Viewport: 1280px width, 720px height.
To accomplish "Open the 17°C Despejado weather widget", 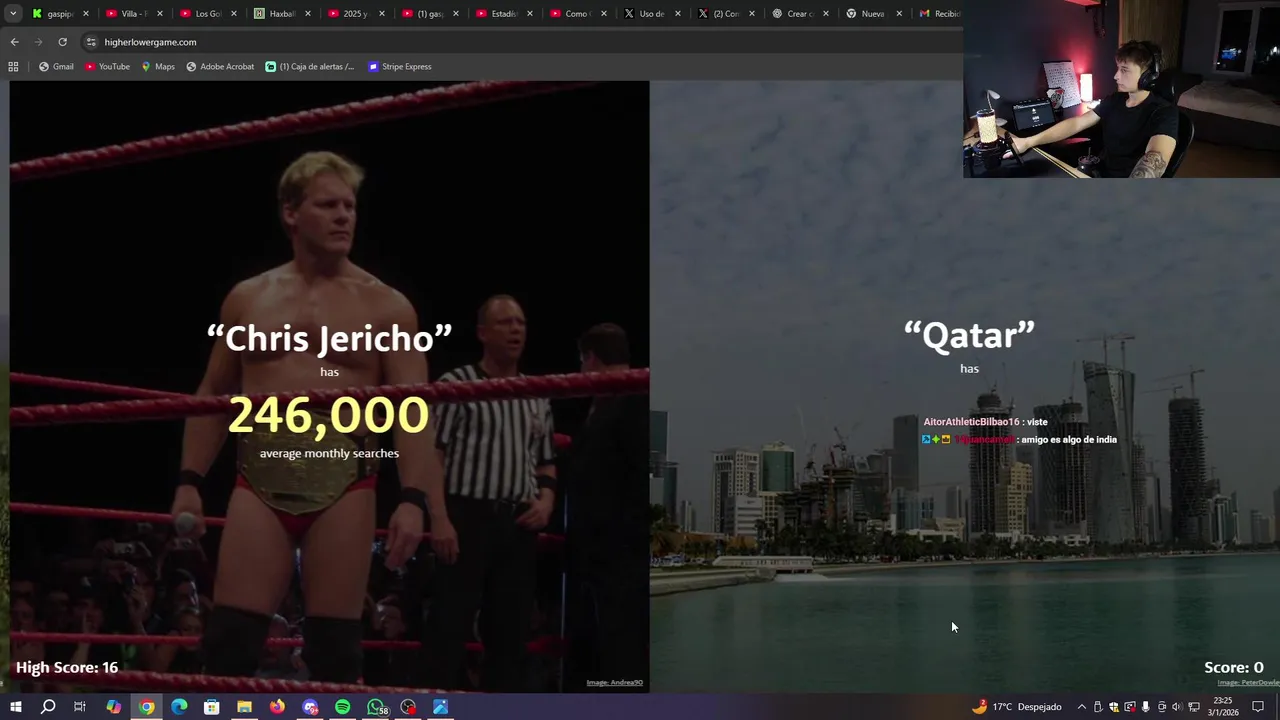I will click(x=1016, y=707).
